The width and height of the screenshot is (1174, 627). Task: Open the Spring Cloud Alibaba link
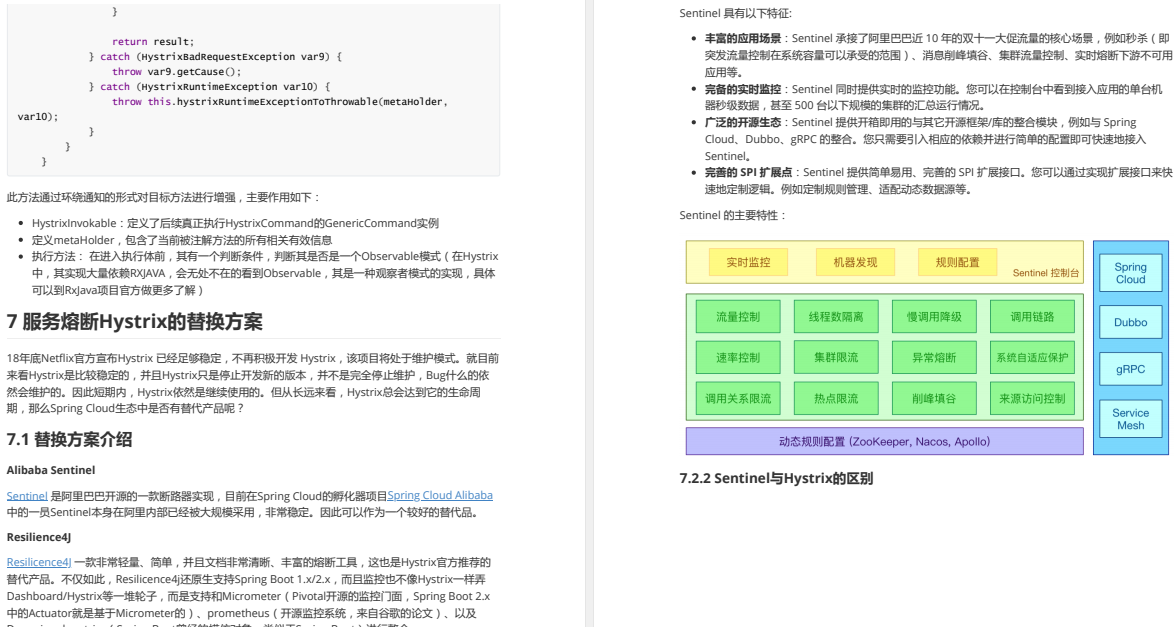440,496
